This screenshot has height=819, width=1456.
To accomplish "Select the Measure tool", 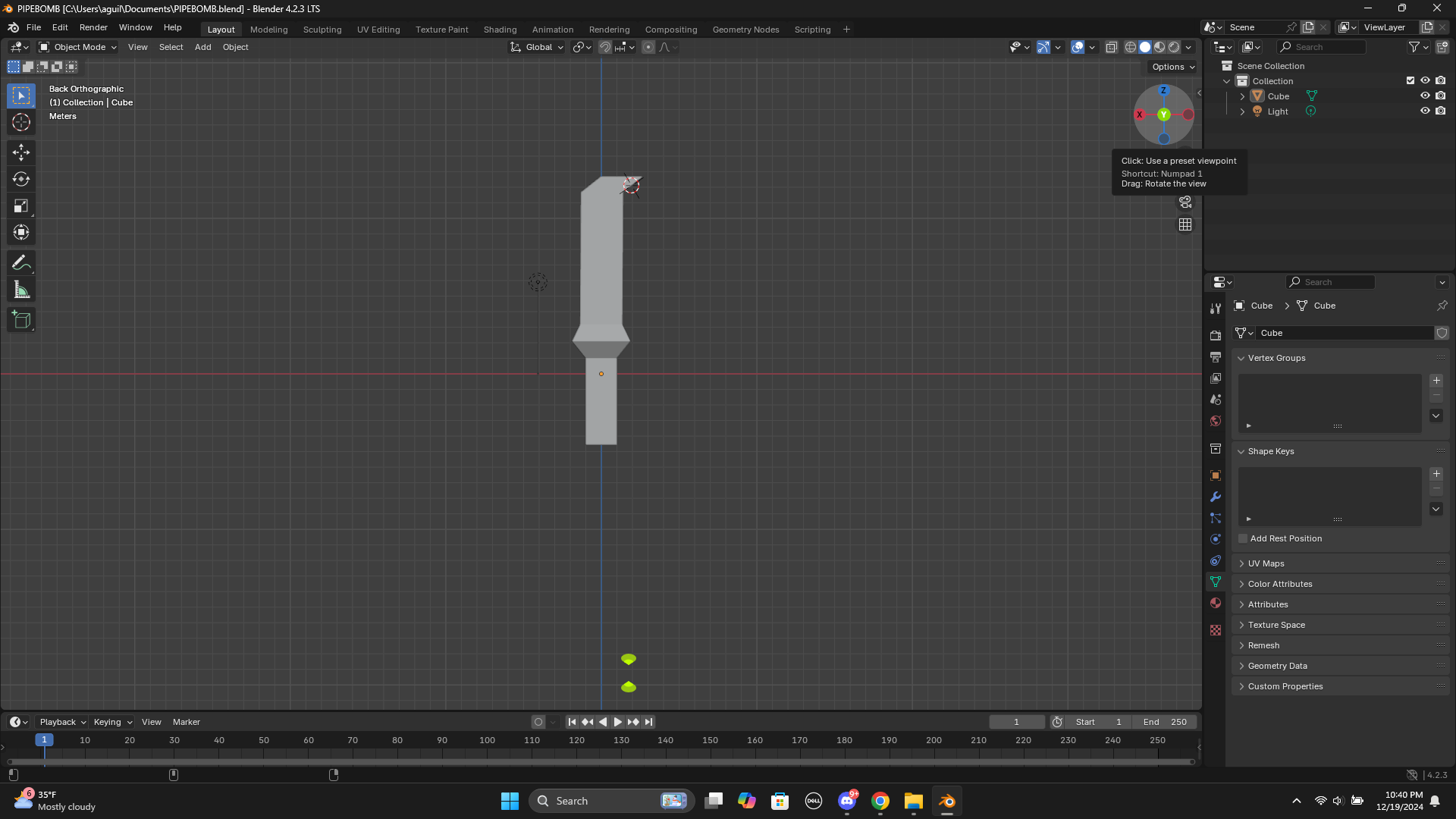I will click(x=21, y=290).
